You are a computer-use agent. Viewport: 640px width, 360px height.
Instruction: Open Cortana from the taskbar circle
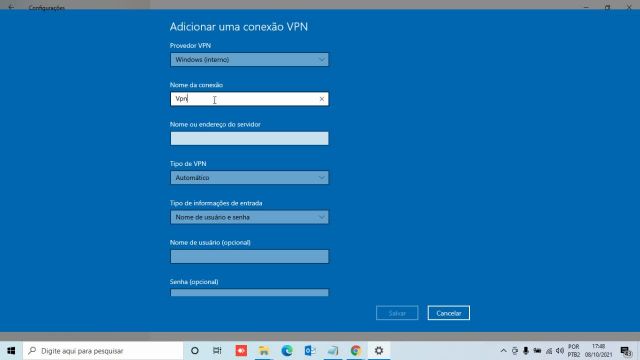[x=195, y=351]
